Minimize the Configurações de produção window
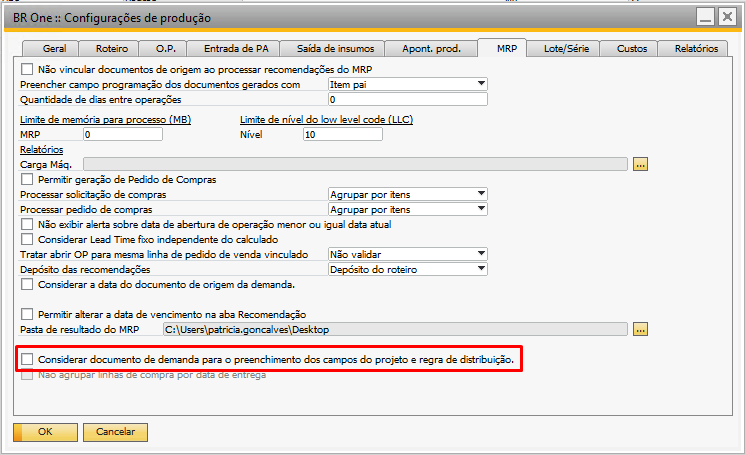746x455 pixels. coord(702,18)
